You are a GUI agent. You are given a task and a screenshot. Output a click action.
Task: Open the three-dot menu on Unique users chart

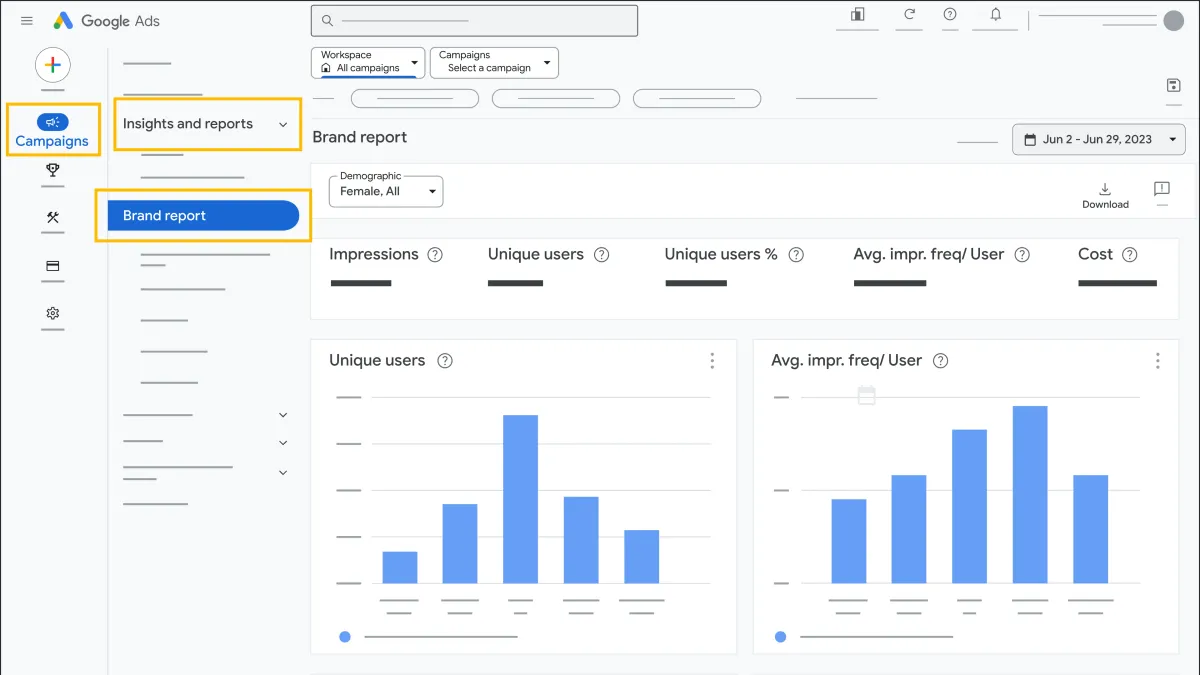coord(712,360)
